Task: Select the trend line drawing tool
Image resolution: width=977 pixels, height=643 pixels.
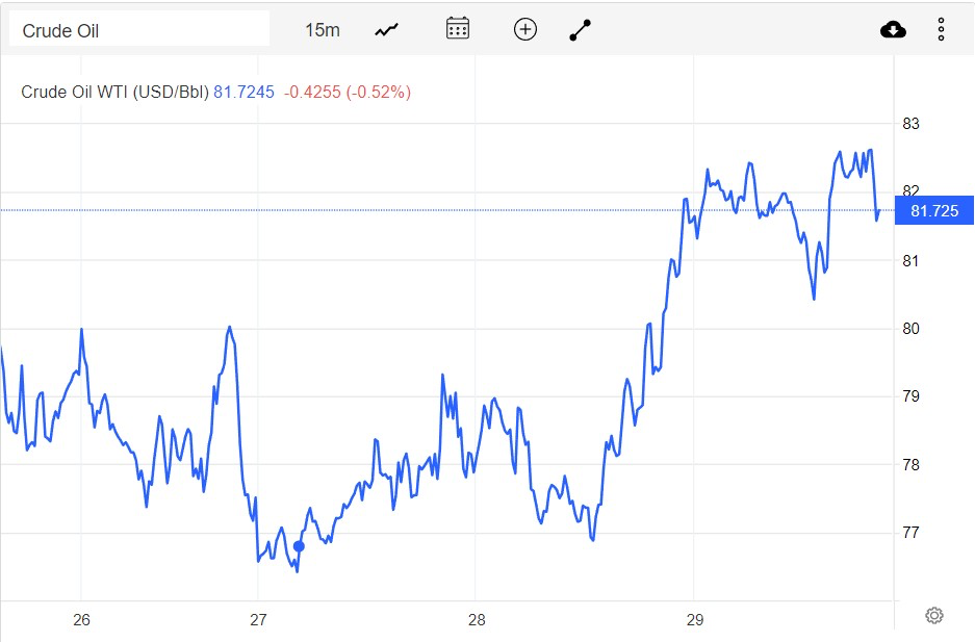Action: click(581, 30)
